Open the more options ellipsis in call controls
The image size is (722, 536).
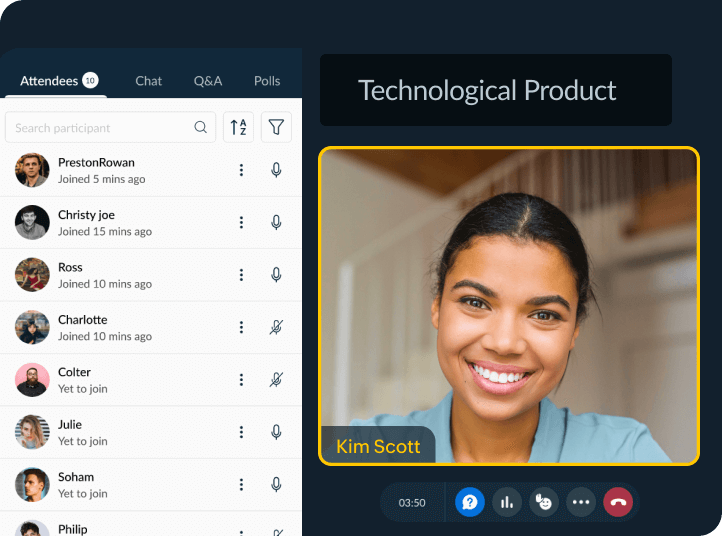coord(581,502)
